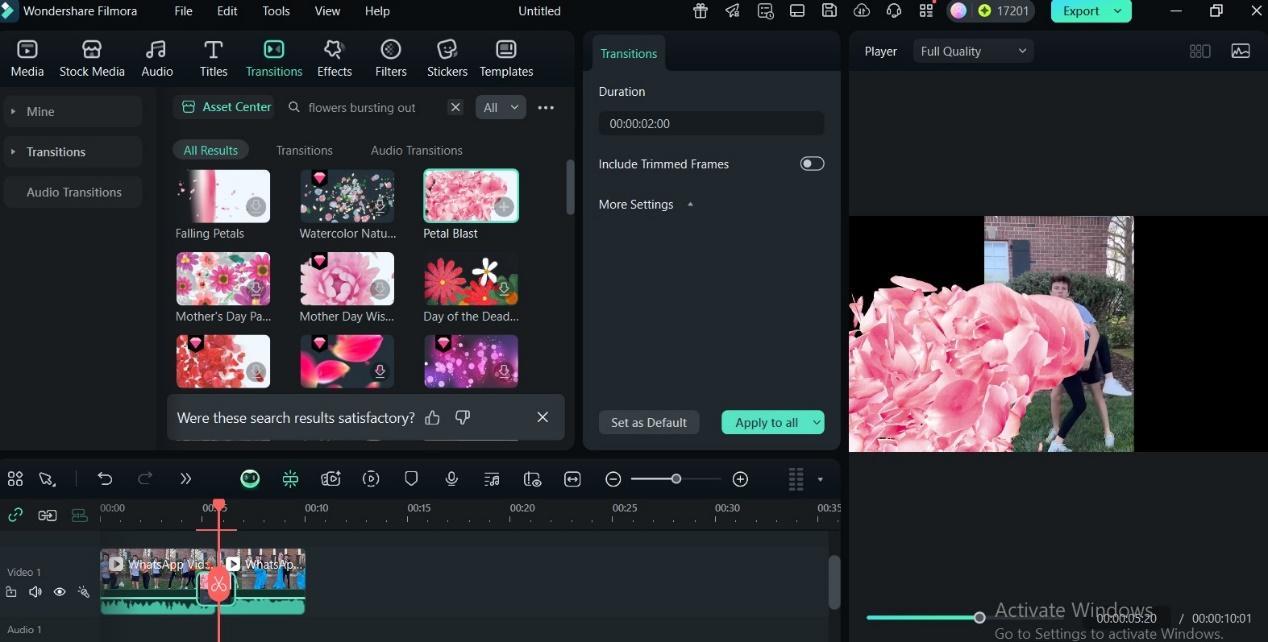Open the snapshot image icon in Player
1268x642 pixels.
click(x=1240, y=51)
